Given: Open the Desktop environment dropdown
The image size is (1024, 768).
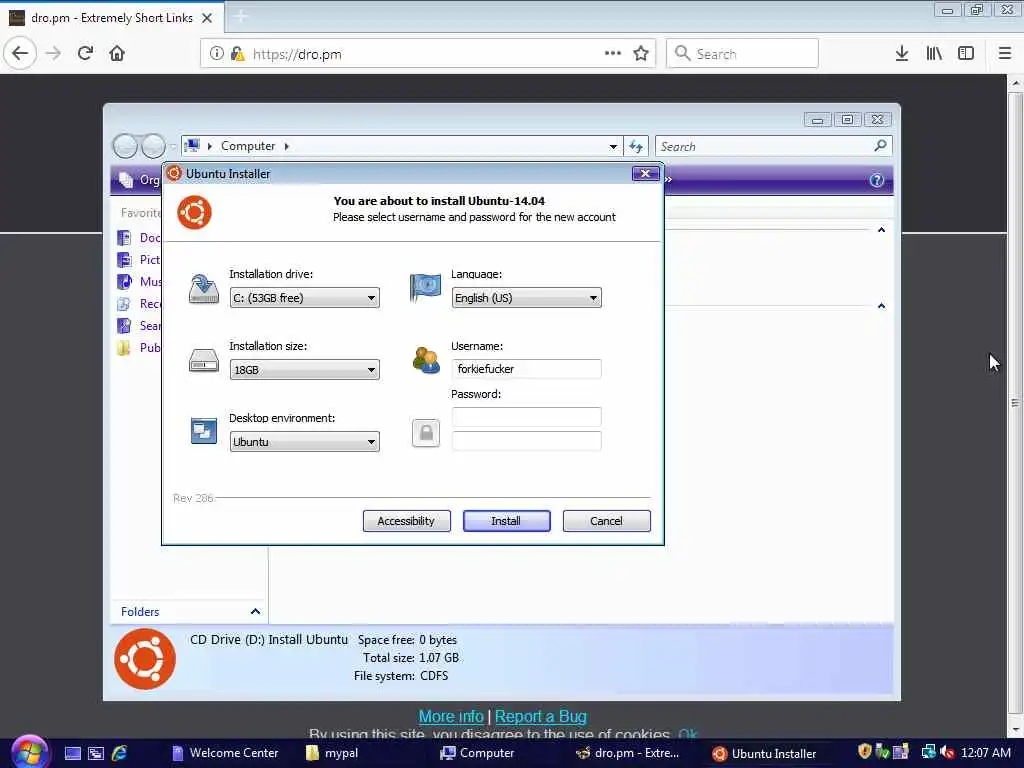Looking at the screenshot, I should (304, 441).
